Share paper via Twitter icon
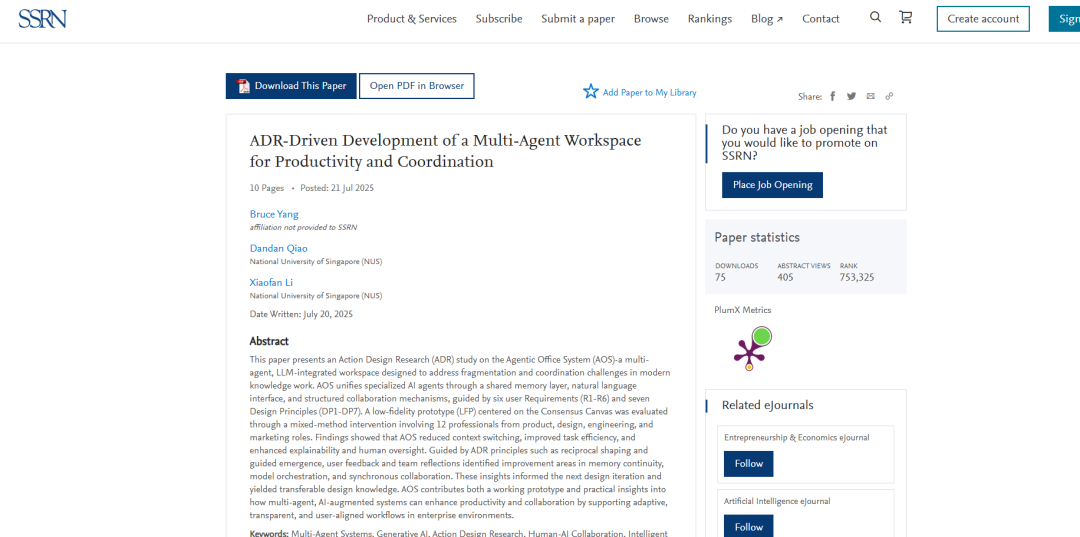 851,96
